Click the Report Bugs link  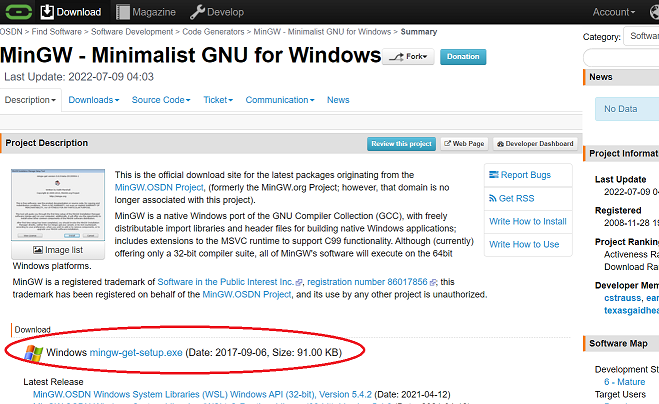click(x=519, y=175)
